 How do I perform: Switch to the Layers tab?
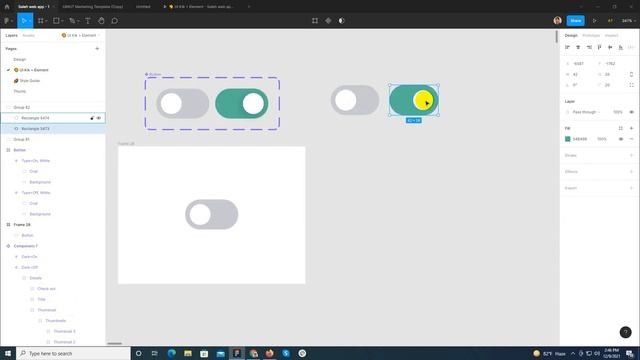(11, 36)
